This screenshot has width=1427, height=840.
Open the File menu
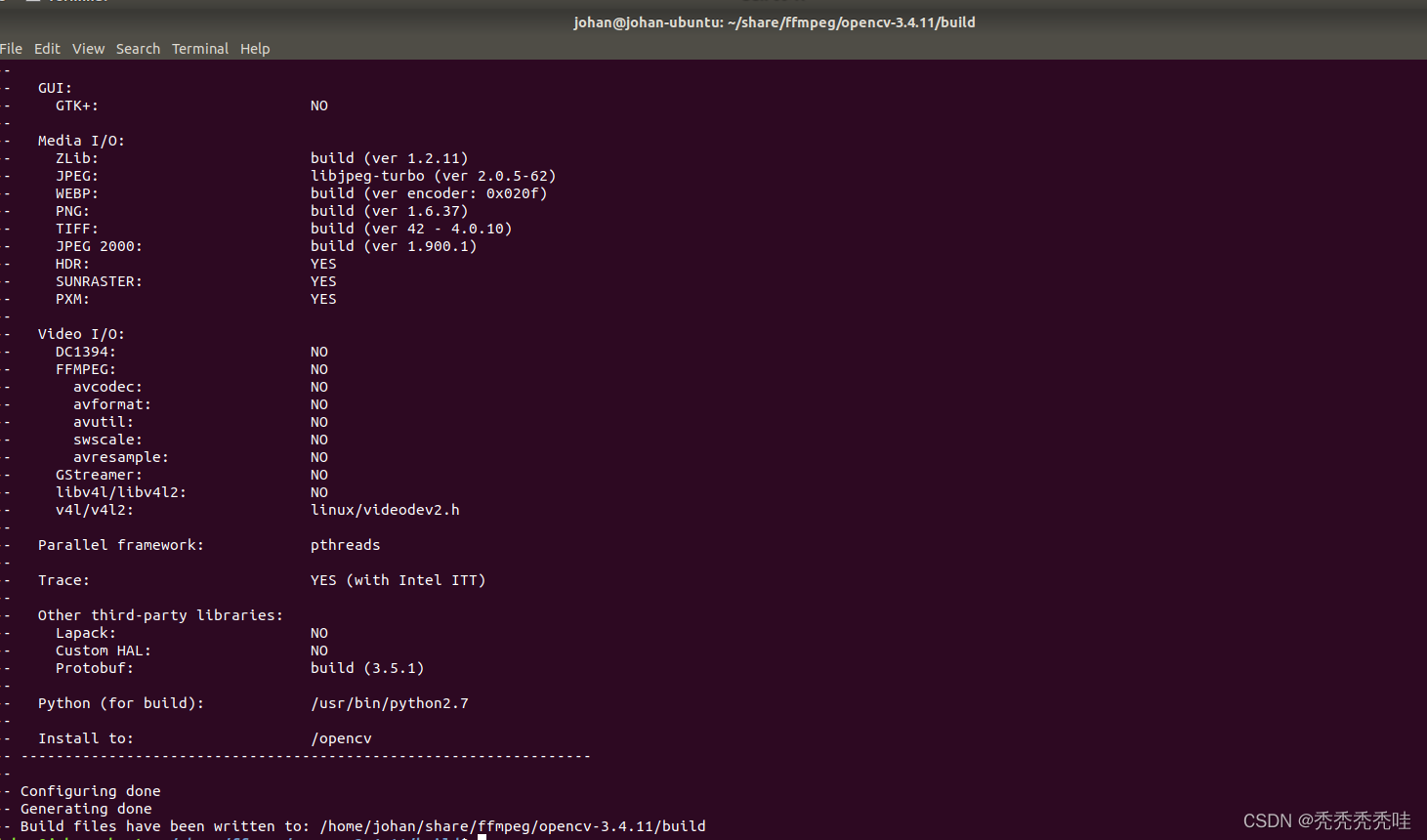click(x=12, y=48)
